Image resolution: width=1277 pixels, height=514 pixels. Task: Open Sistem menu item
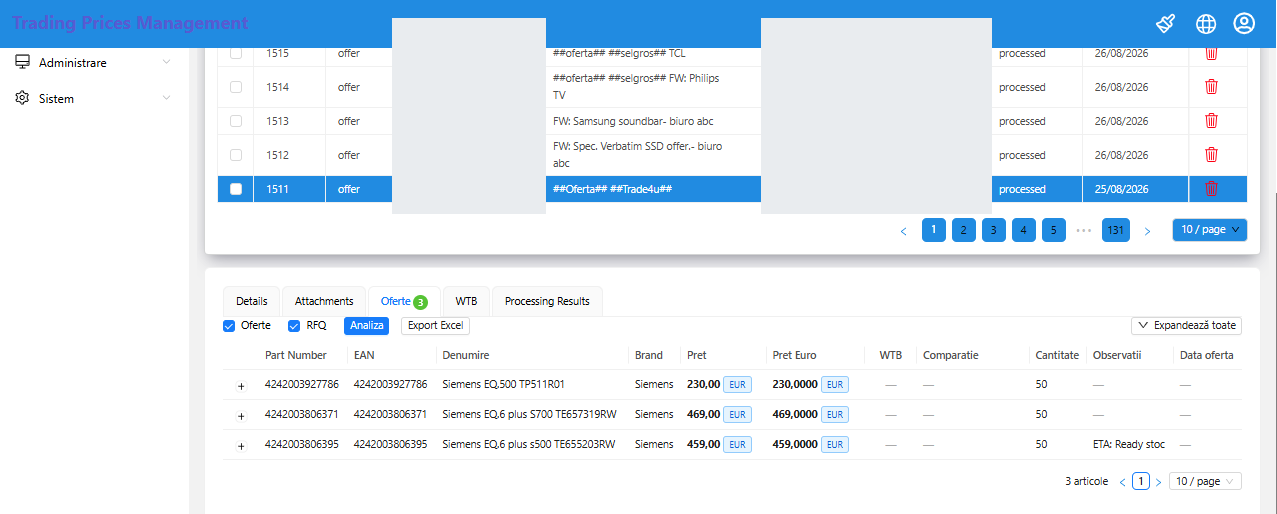coord(93,98)
